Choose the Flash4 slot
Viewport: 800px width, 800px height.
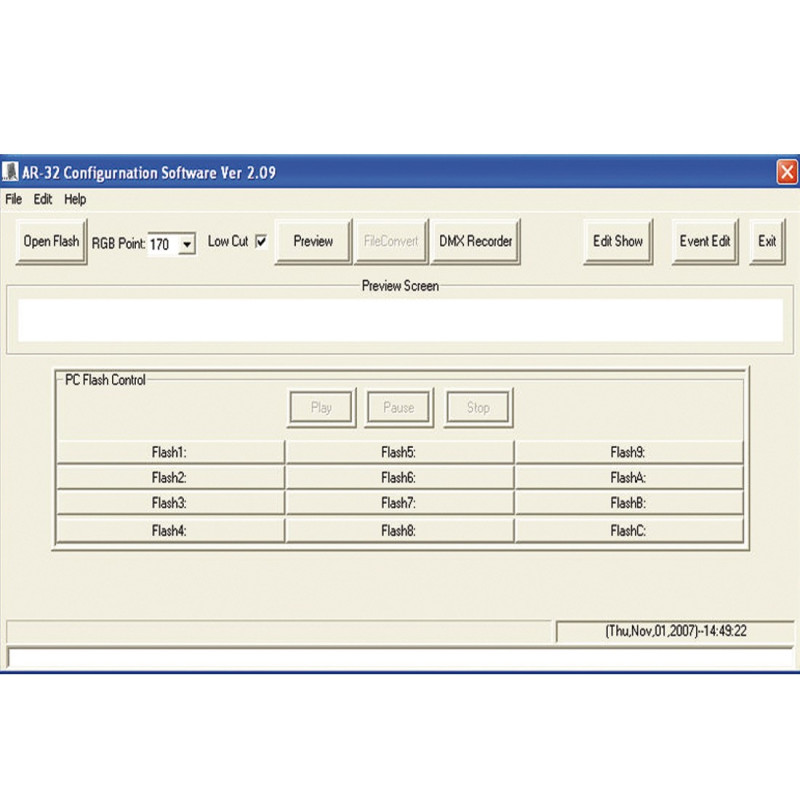pos(170,531)
